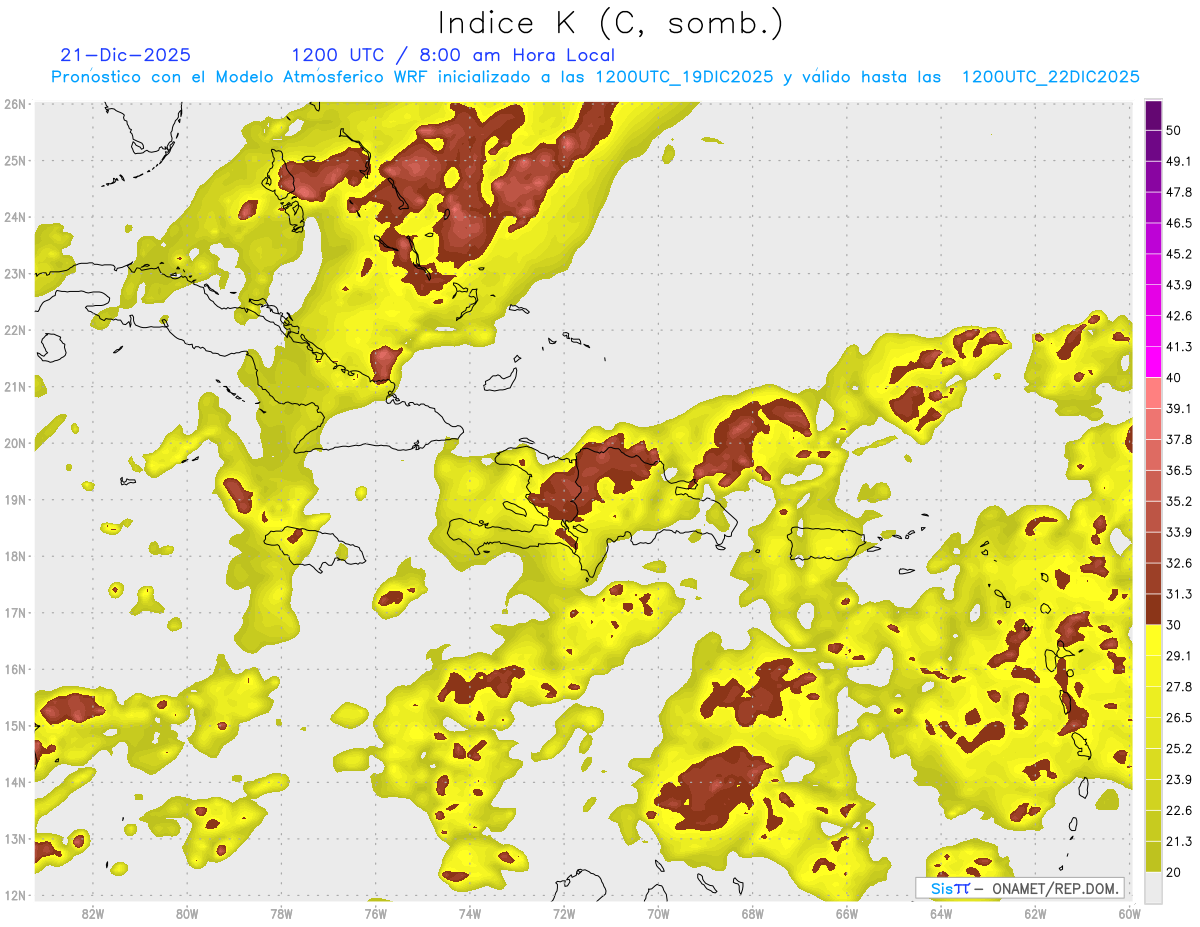Click the colorbar value 39.1
This screenshot has height=927, width=1200.
1179,409
